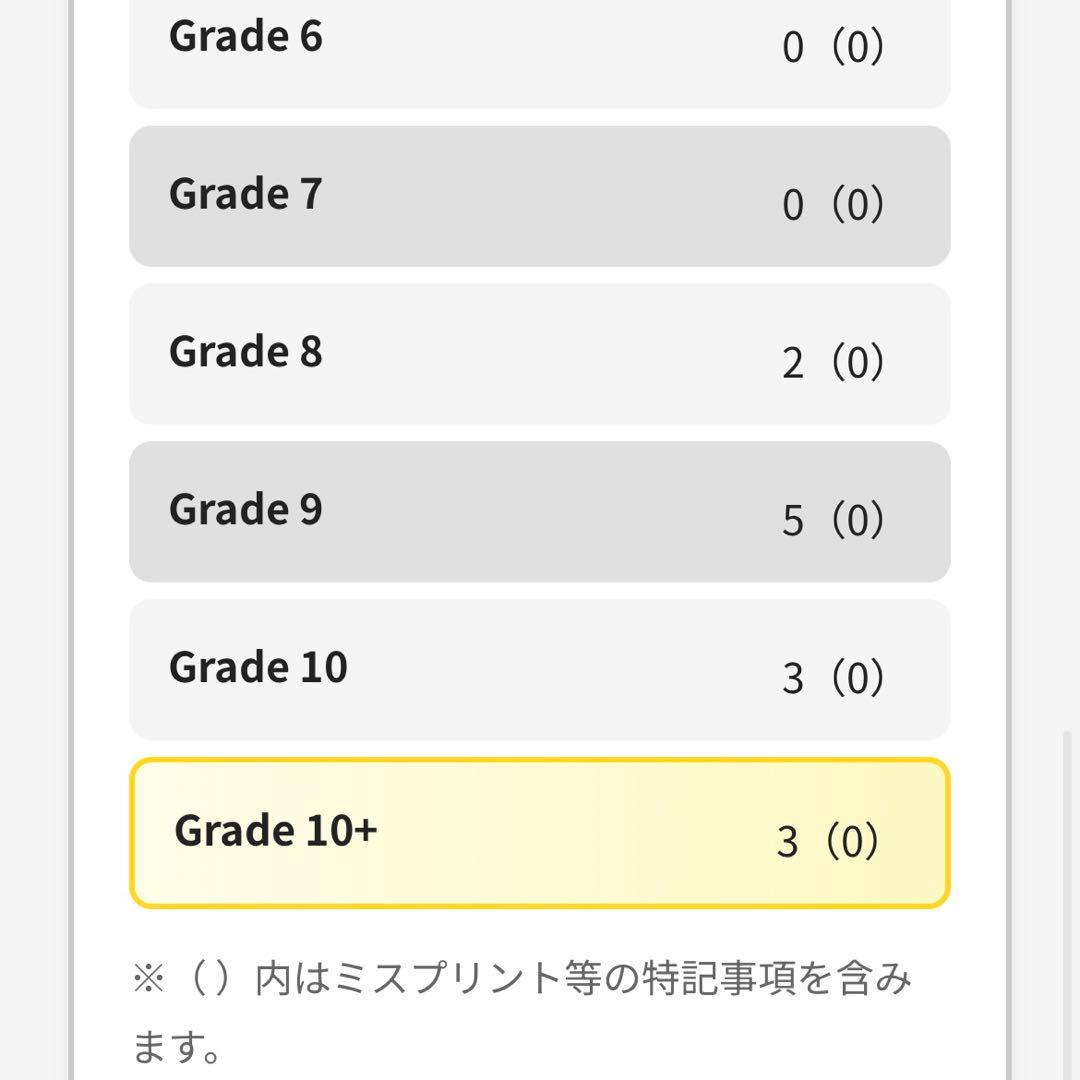Click the parenthesized (0) in Grade 8 row
This screenshot has height=1080, width=1080.
(x=857, y=364)
